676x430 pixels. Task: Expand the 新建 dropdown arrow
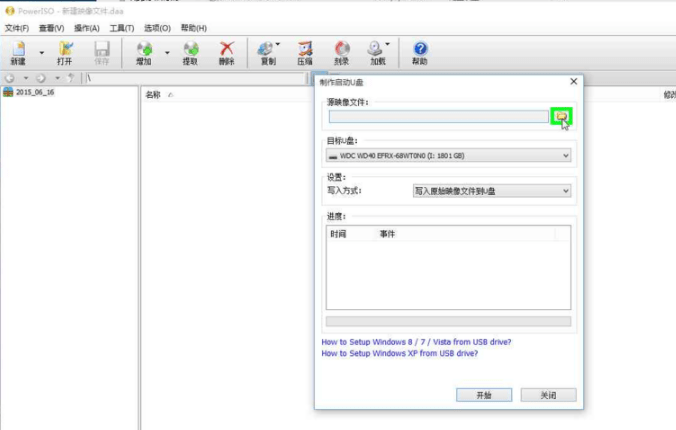(x=42, y=53)
